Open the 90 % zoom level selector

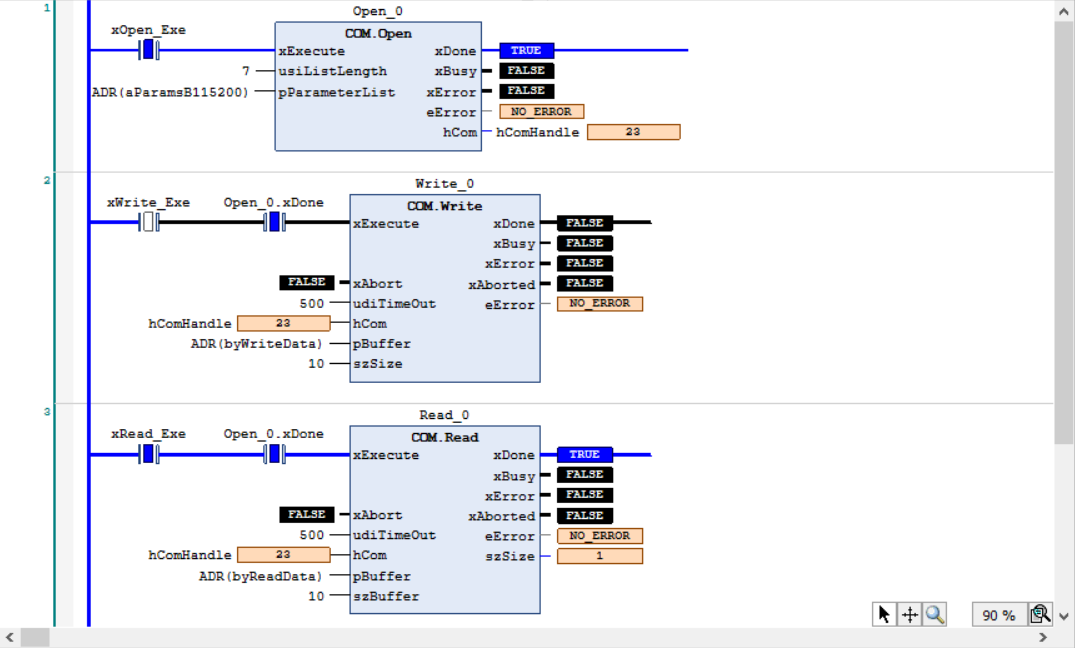click(998, 615)
